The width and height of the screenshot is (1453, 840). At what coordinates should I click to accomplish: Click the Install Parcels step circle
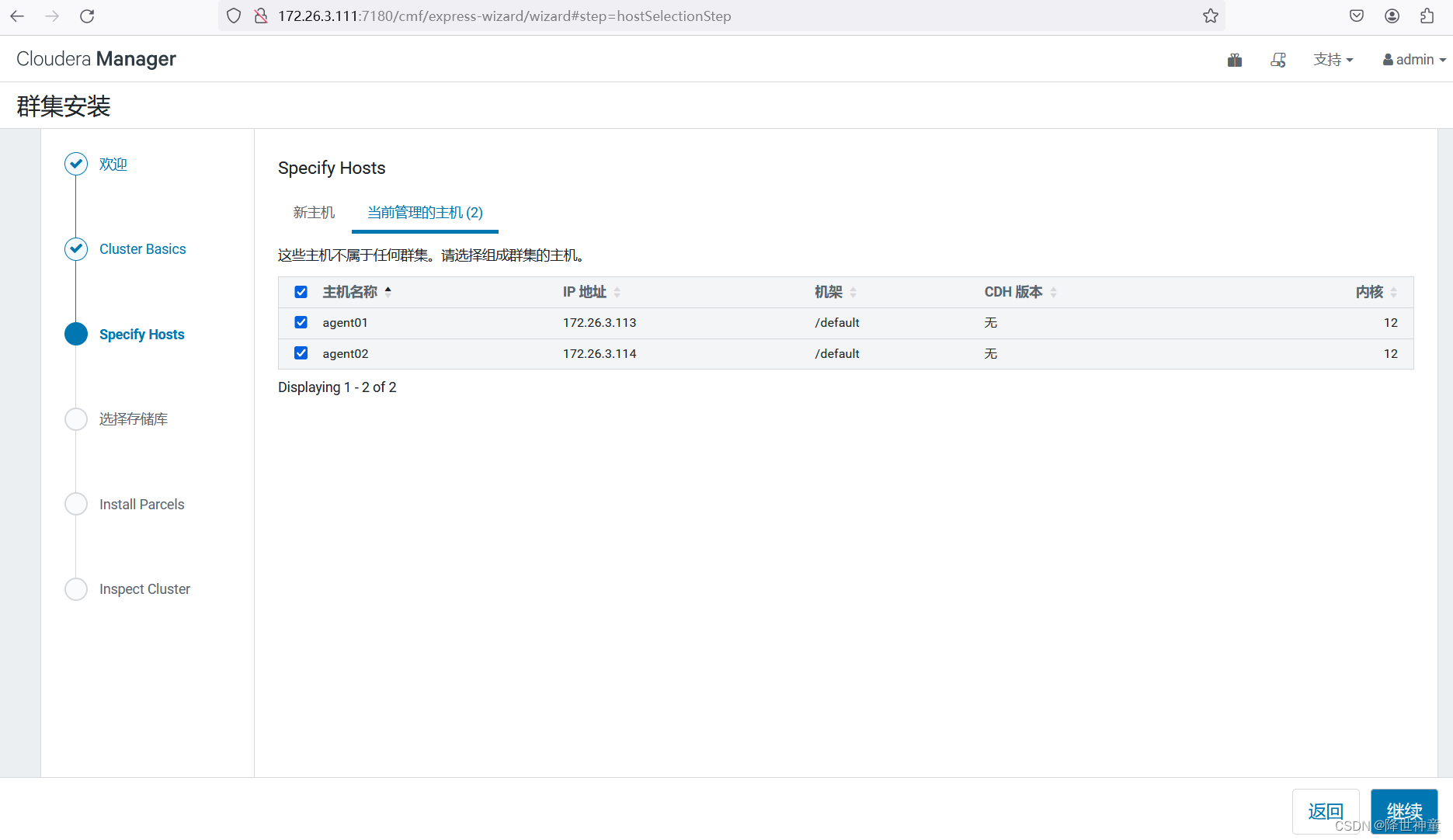(76, 504)
